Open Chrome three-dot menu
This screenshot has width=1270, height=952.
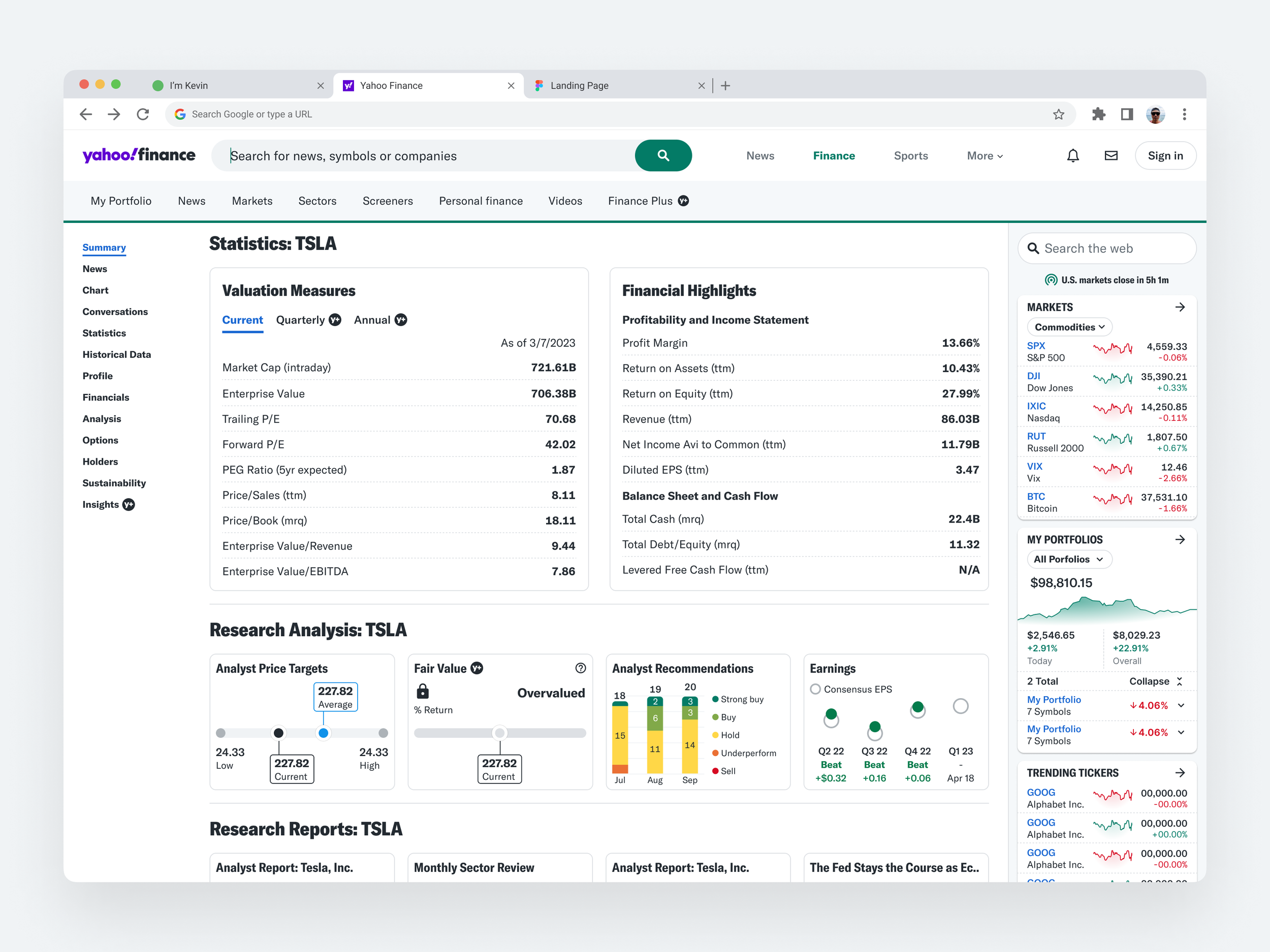click(1185, 114)
